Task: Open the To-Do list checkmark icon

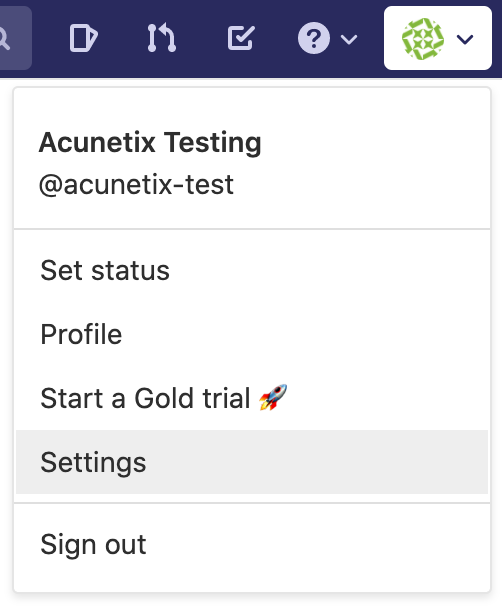Action: (x=241, y=38)
